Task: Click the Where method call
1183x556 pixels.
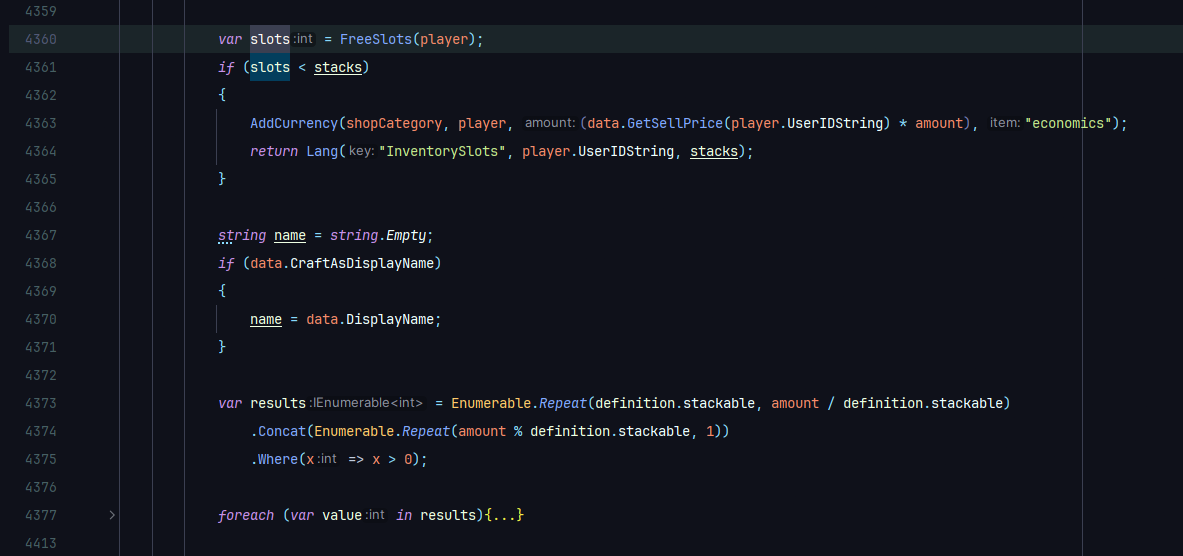Action: coord(278,459)
